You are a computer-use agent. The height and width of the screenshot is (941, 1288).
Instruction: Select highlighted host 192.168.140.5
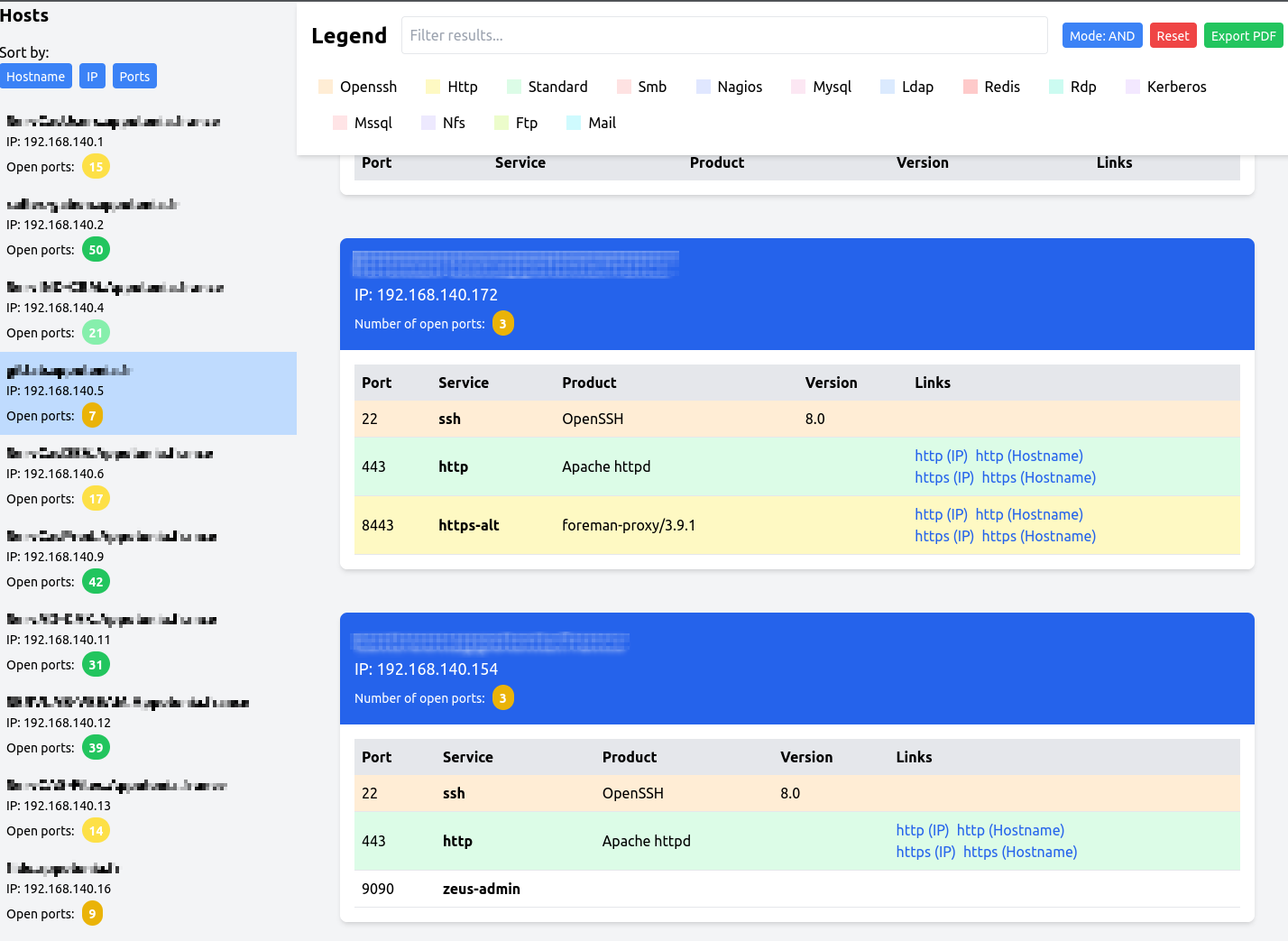pyautogui.click(x=148, y=393)
